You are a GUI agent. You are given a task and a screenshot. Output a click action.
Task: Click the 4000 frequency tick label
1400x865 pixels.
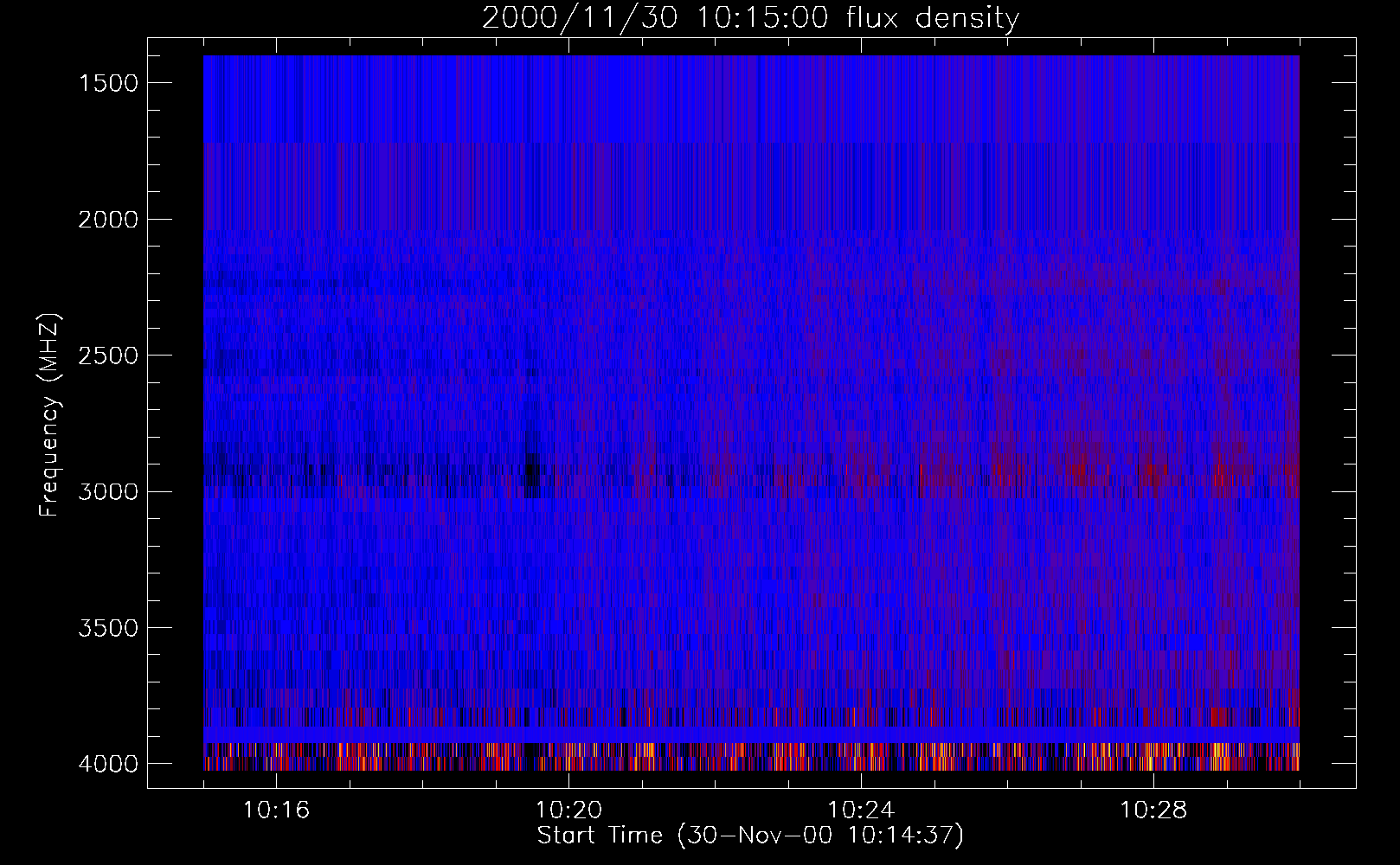tap(108, 764)
